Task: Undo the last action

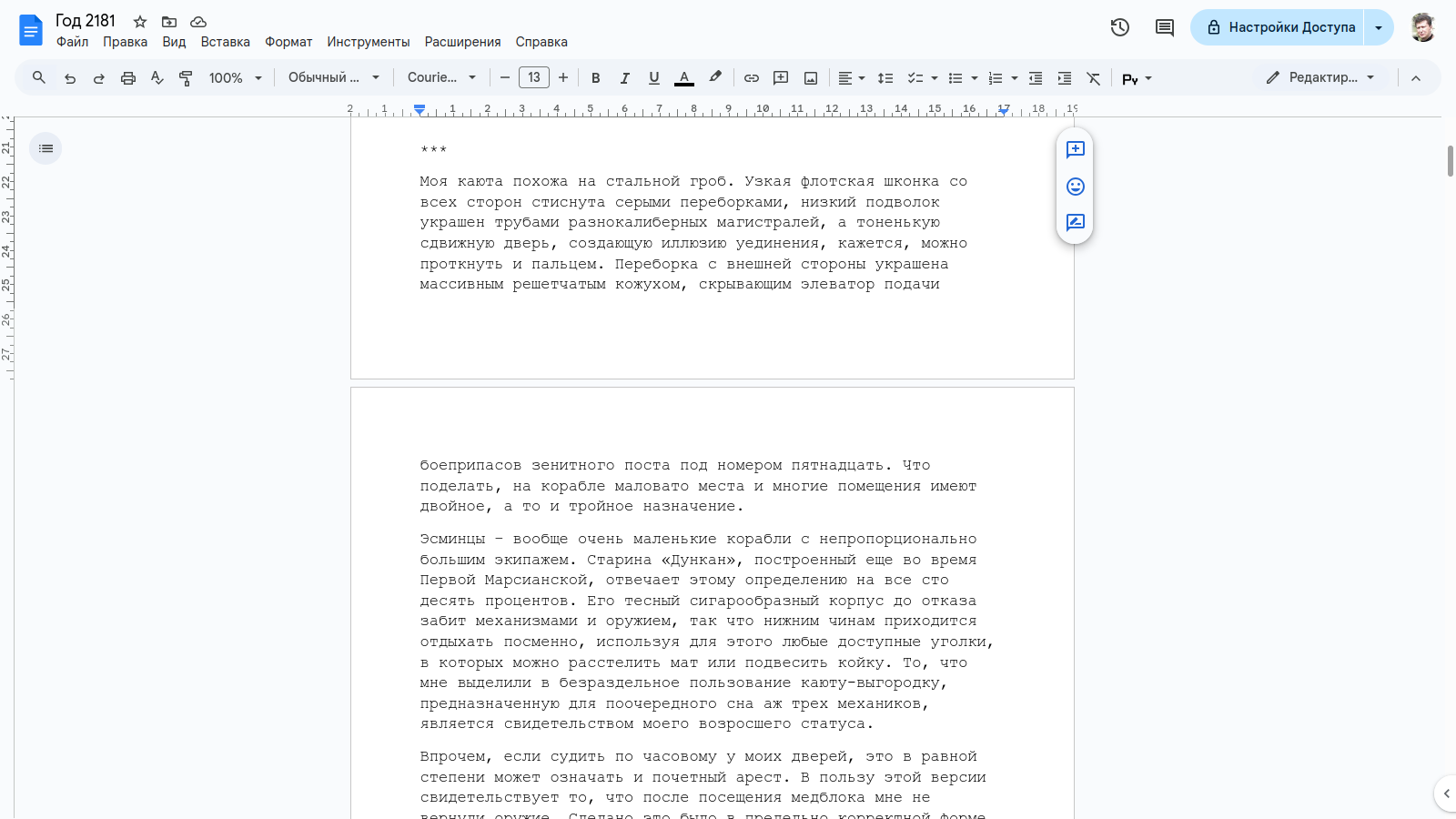Action: (x=70, y=78)
